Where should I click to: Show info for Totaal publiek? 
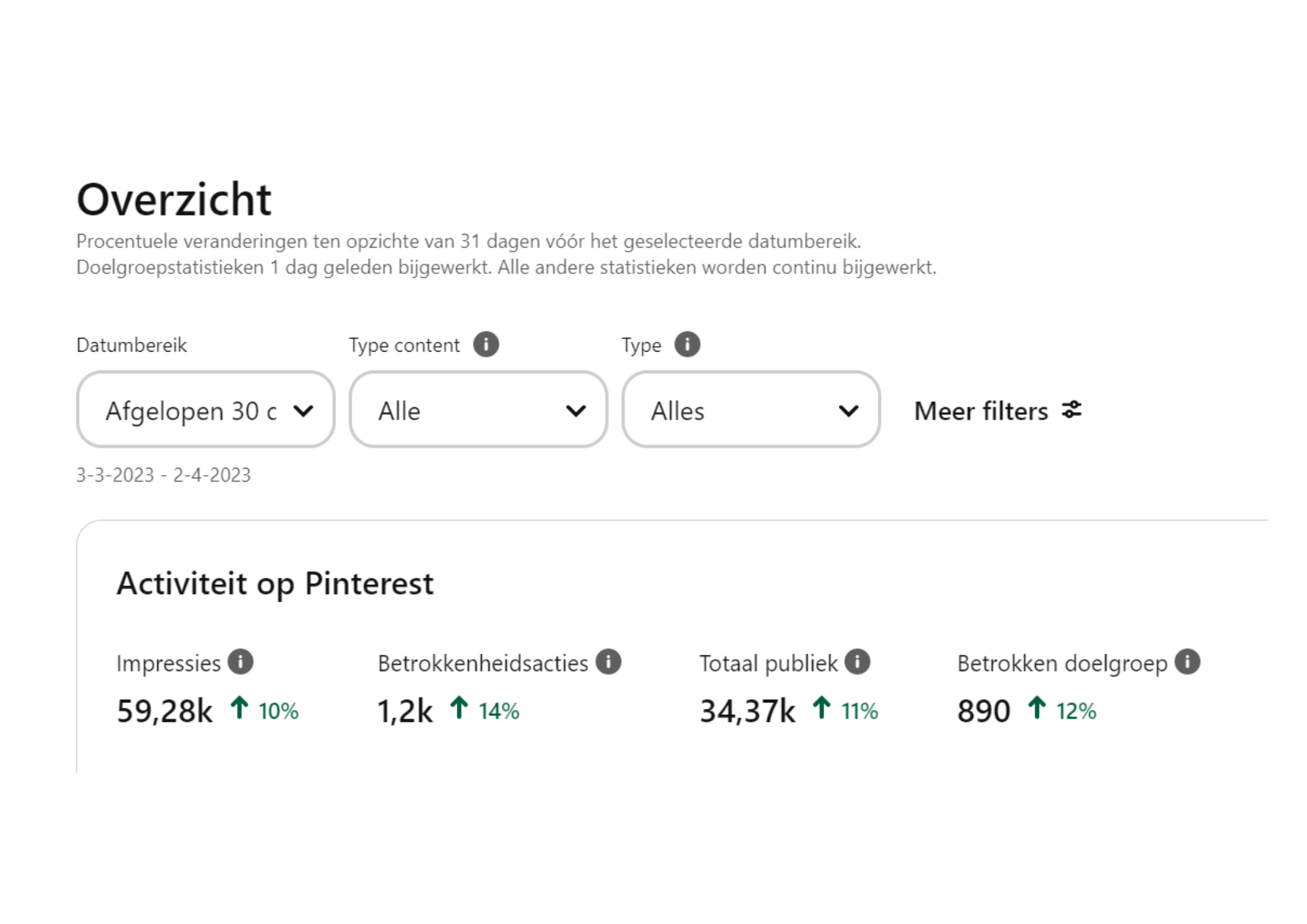[x=857, y=661]
